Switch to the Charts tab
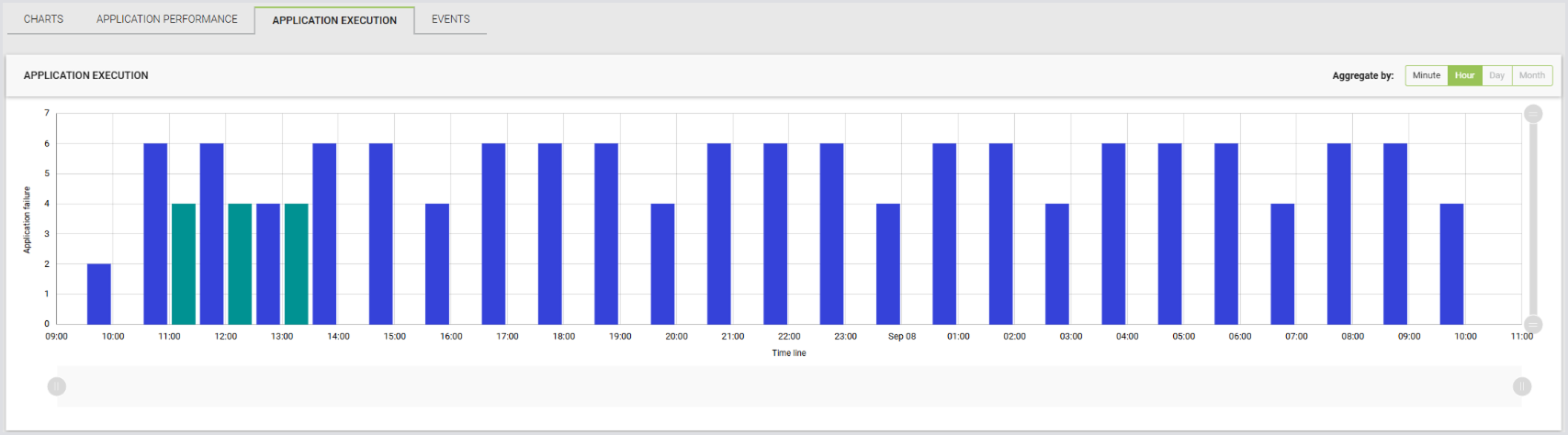Image resolution: width=1568 pixels, height=435 pixels. (x=43, y=19)
